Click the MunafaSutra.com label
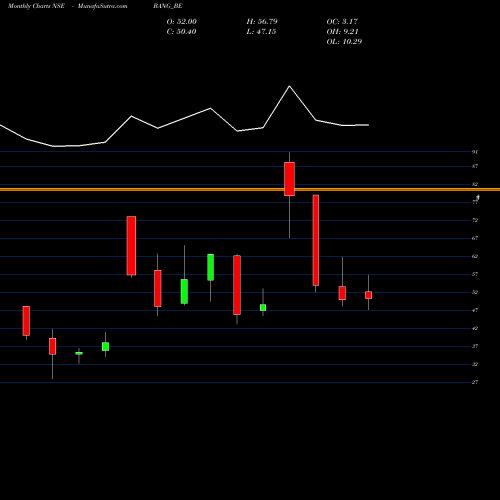The image size is (500, 500). pyautogui.click(x=102, y=6)
